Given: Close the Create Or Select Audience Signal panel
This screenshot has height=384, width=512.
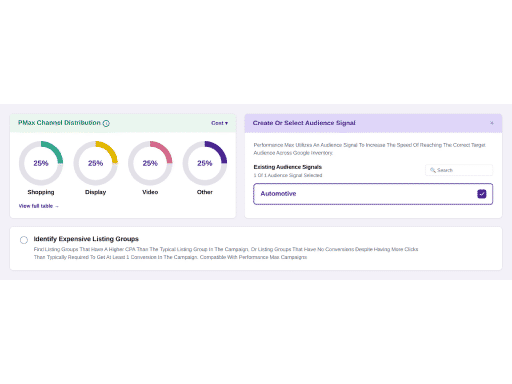Looking at the screenshot, I should 492,123.
